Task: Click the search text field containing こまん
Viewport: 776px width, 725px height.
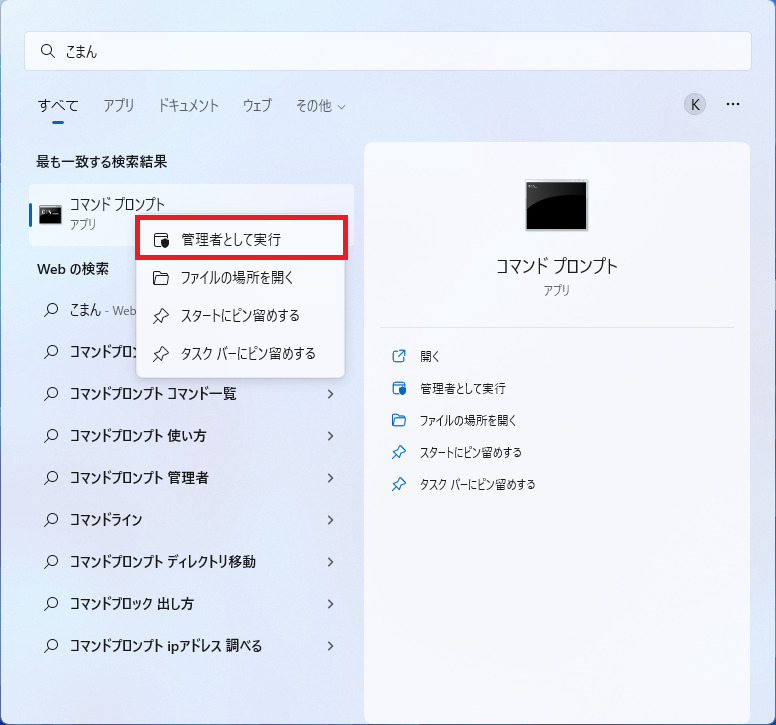Action: (388, 51)
